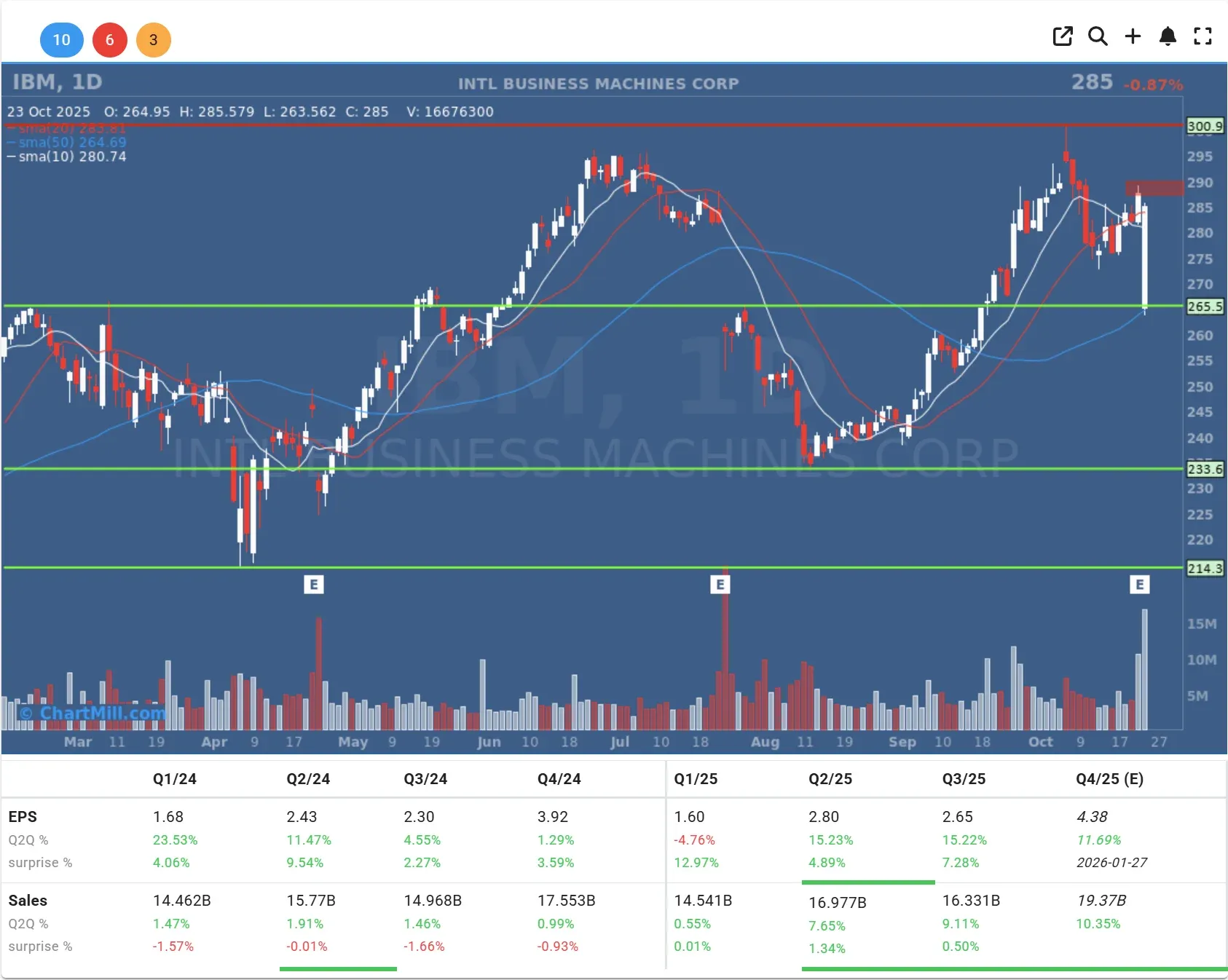Click the October earnings E marker
This screenshot has width=1228, height=980.
coord(1141,583)
